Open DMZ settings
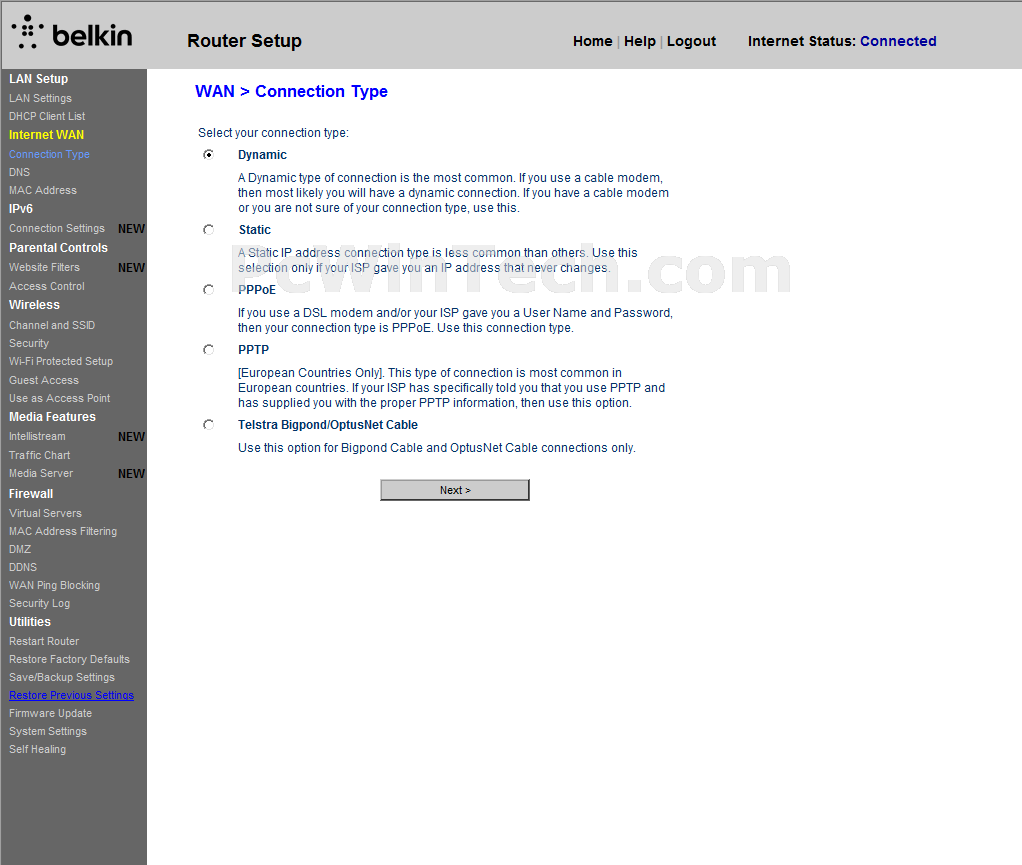1022x865 pixels. [x=20, y=550]
